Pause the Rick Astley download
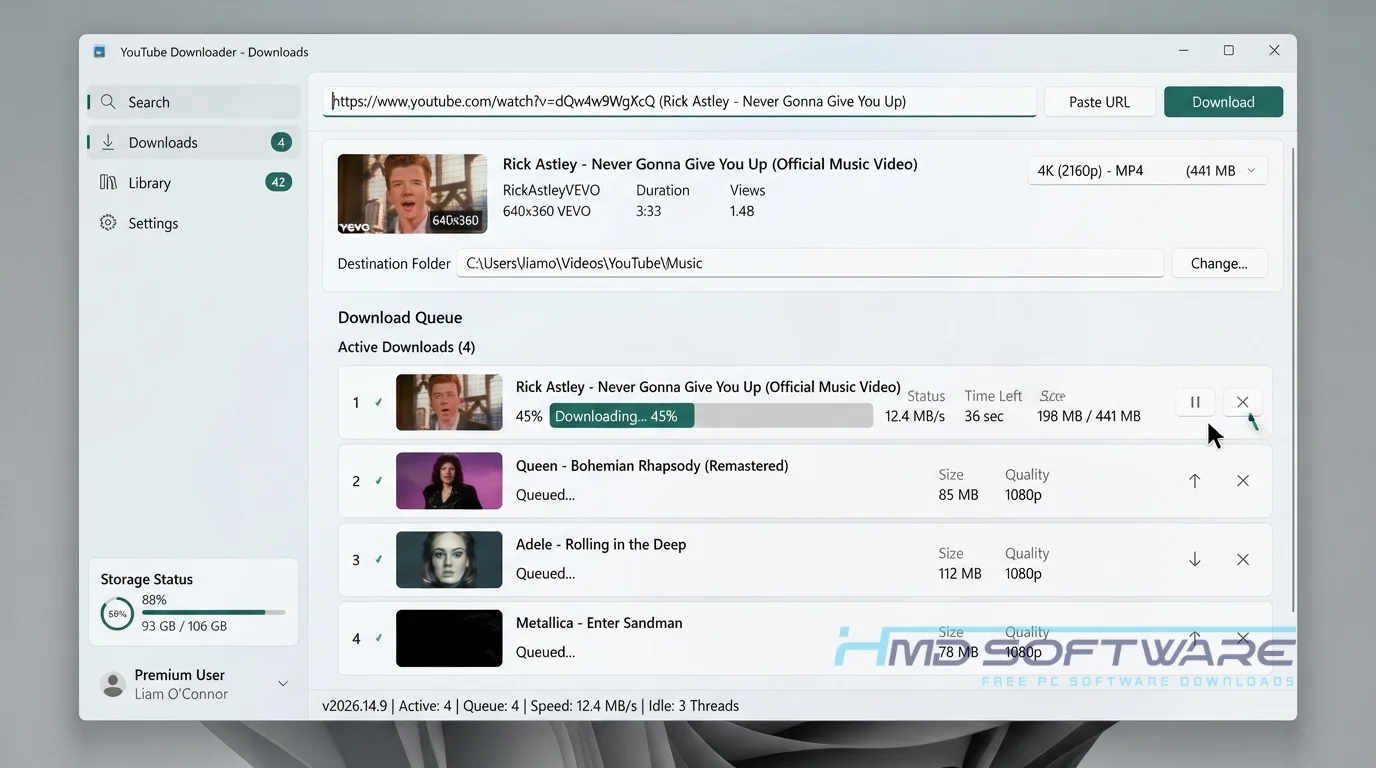Screen dimensions: 1376x768 pos(1195,402)
